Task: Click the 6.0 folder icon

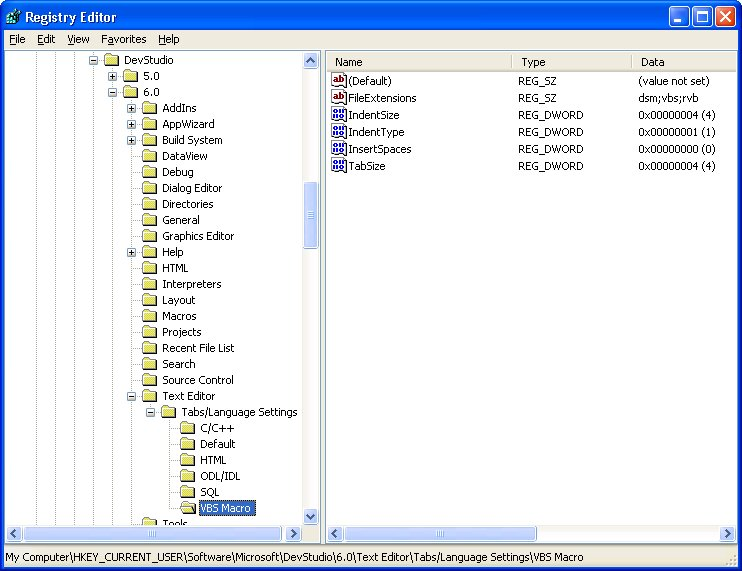Action: pyautogui.click(x=131, y=92)
